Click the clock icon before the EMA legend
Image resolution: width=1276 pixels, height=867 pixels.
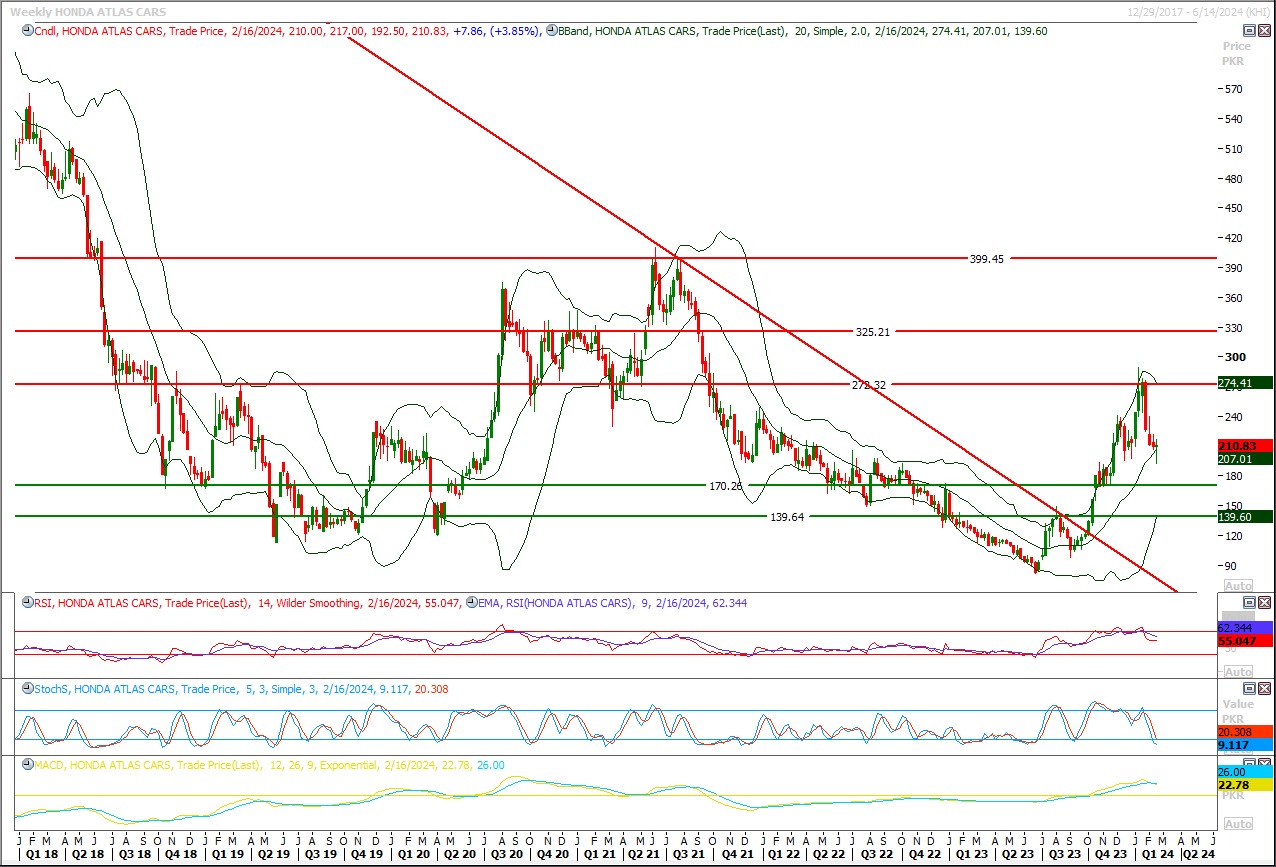pos(470,603)
